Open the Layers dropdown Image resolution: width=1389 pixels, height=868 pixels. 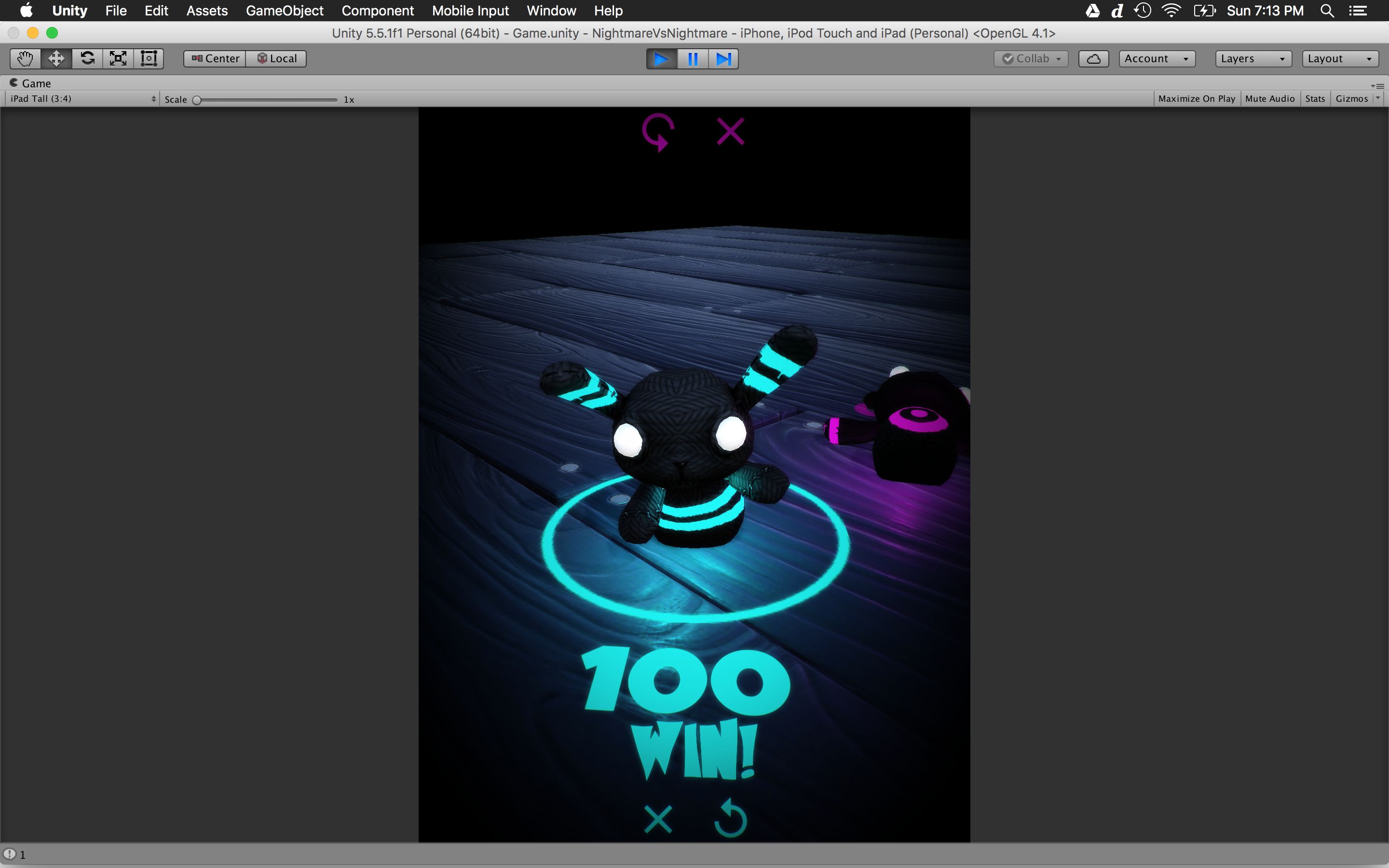click(1253, 58)
